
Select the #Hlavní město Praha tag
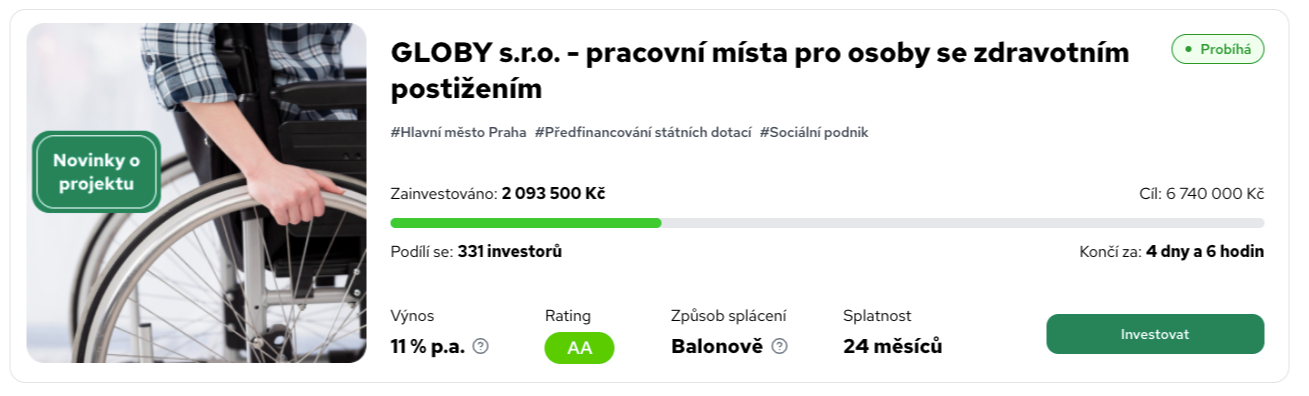pos(458,132)
